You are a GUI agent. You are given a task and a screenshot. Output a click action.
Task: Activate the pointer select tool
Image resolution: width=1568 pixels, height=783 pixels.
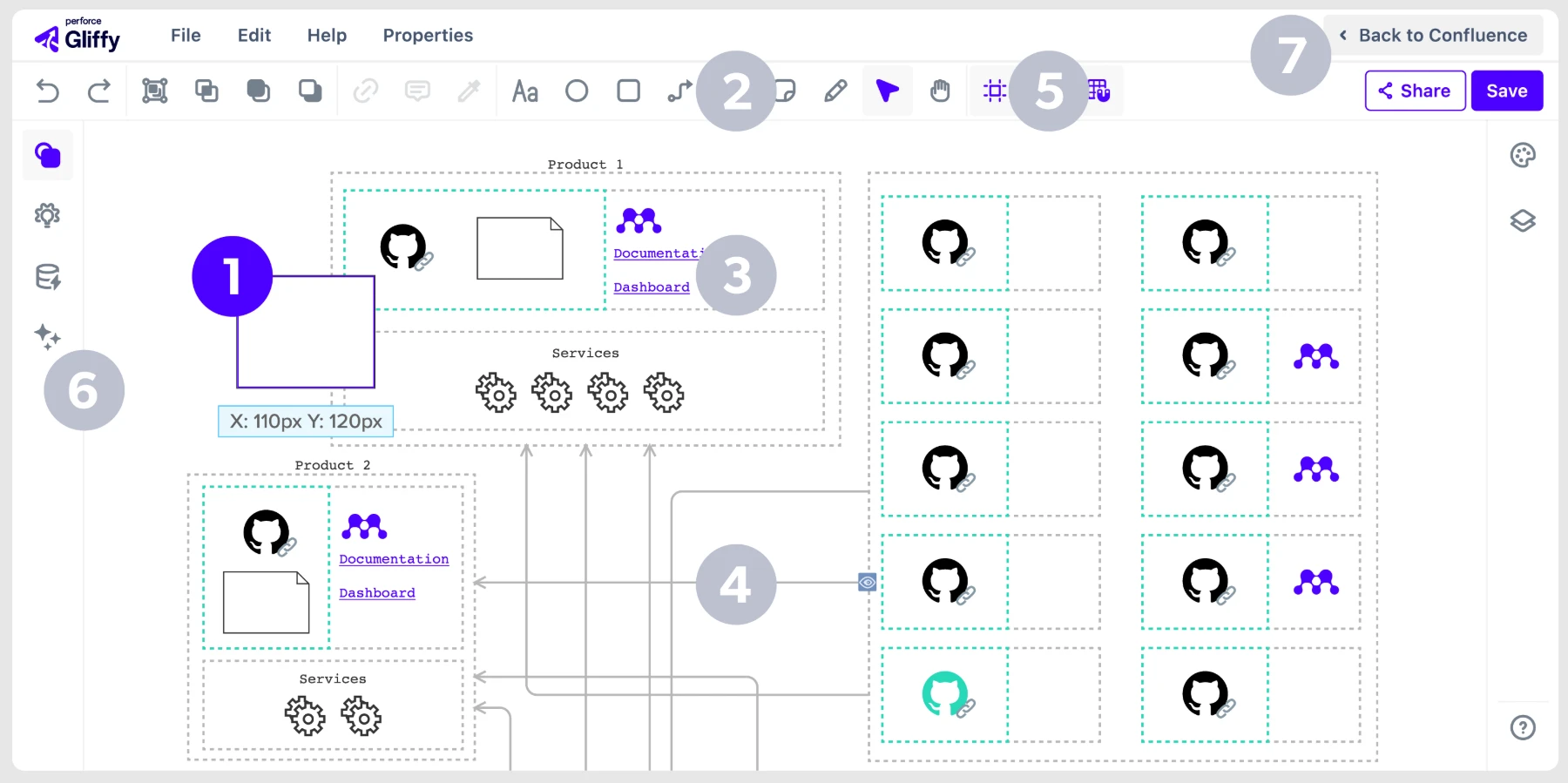tap(887, 91)
